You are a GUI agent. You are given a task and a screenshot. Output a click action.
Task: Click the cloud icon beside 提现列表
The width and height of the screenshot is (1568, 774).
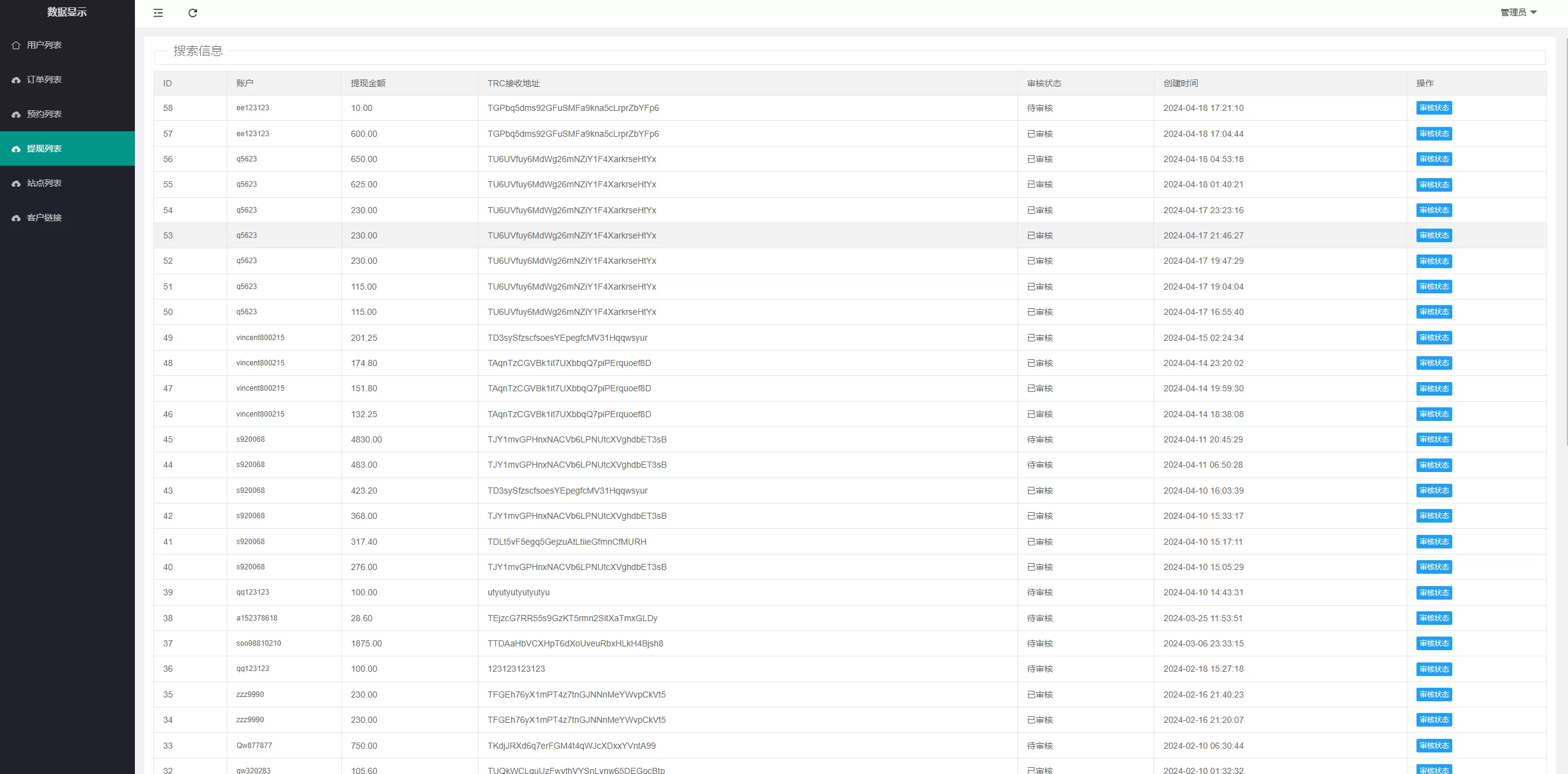click(16, 149)
